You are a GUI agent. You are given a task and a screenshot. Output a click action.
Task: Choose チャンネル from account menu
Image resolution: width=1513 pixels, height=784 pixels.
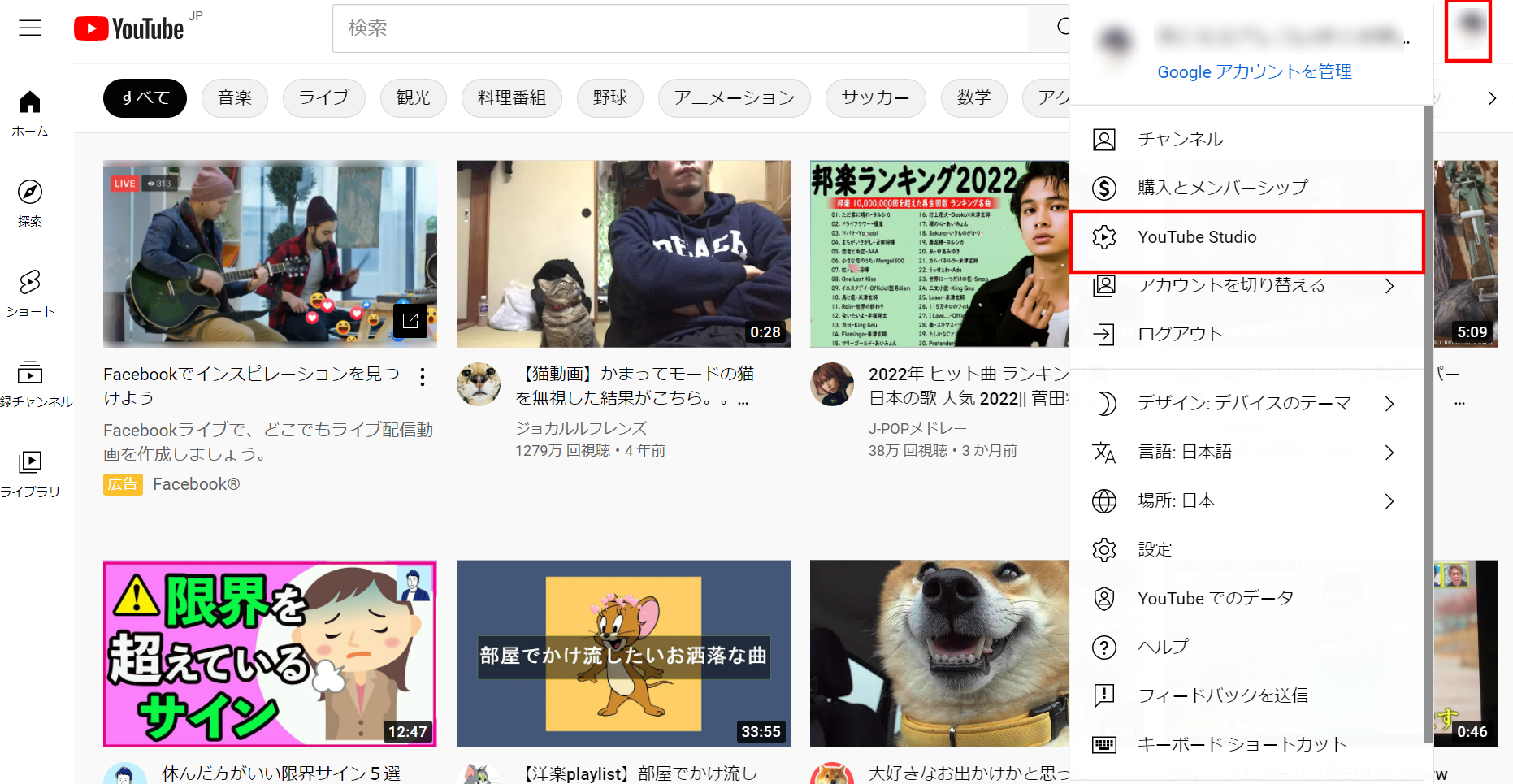[x=1247, y=140]
